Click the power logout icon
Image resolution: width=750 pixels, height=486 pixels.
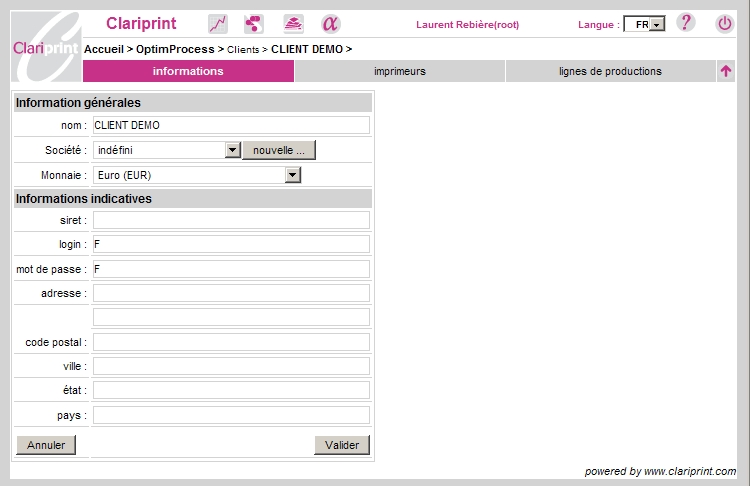pyautogui.click(x=724, y=24)
